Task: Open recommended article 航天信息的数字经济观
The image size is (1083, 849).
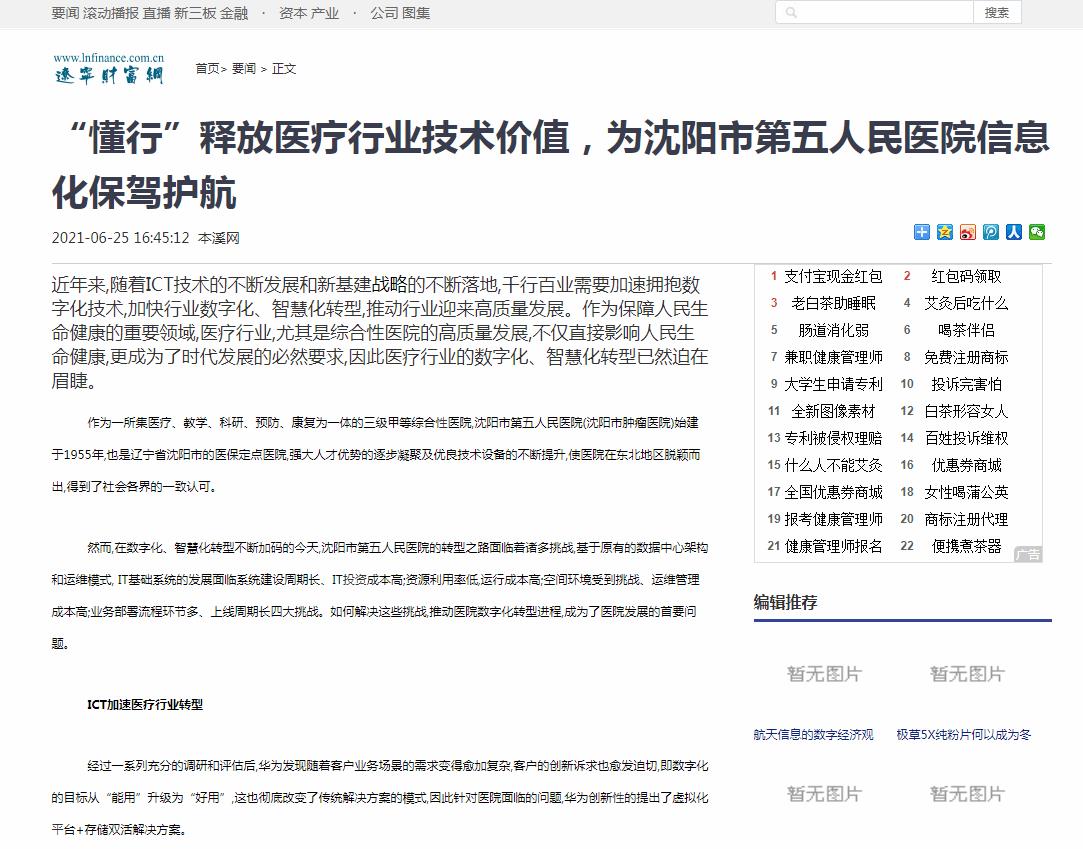Action: point(814,734)
